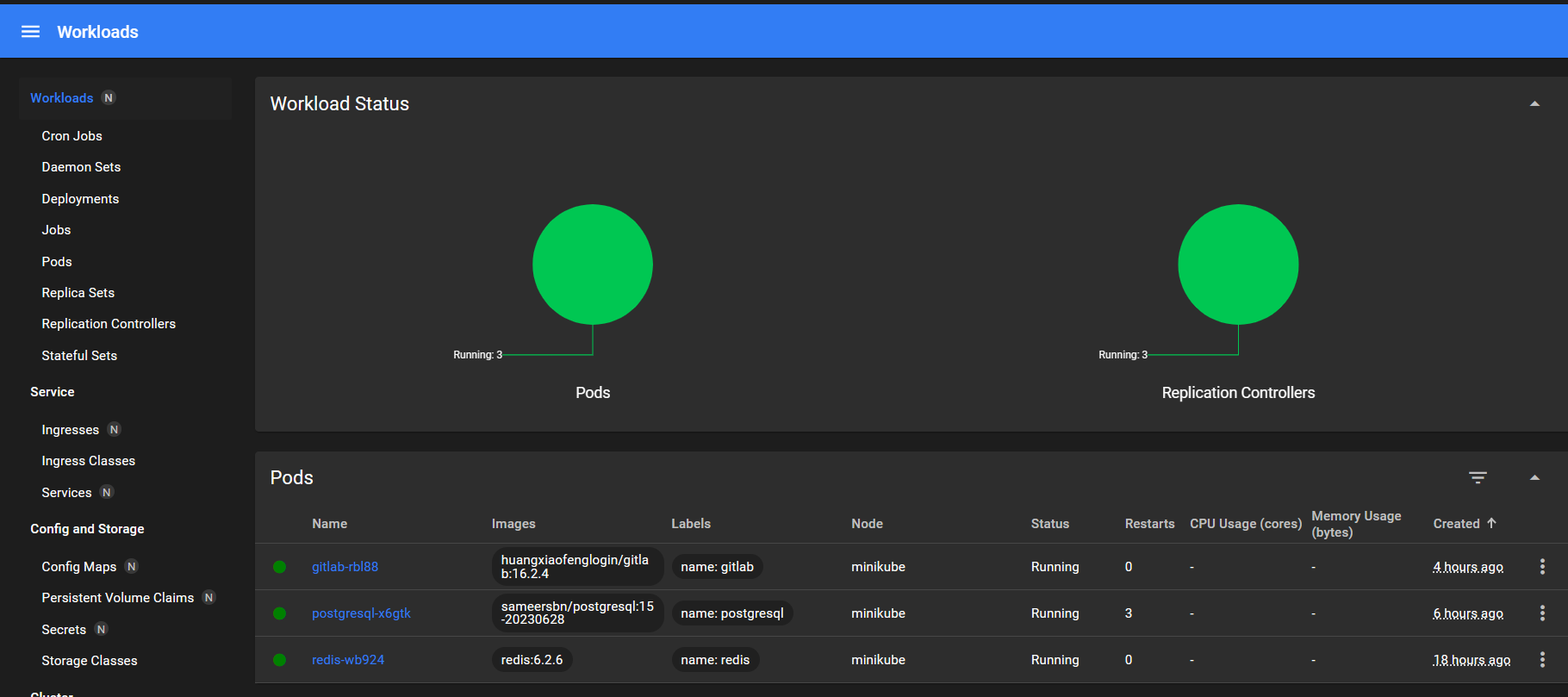The height and width of the screenshot is (697, 1568).
Task: Click the Status column header
Action: 1049,524
